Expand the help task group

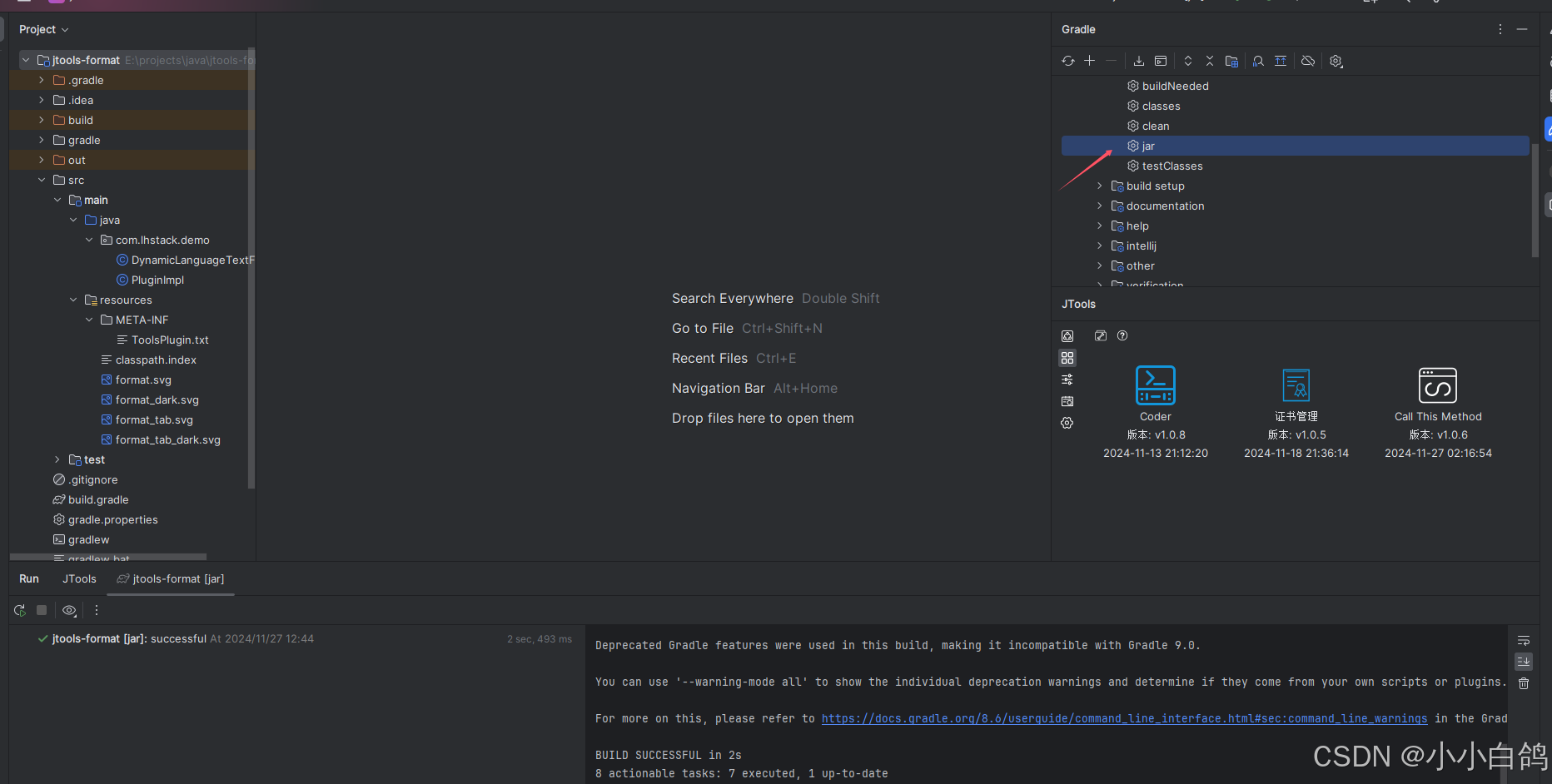tap(1099, 226)
